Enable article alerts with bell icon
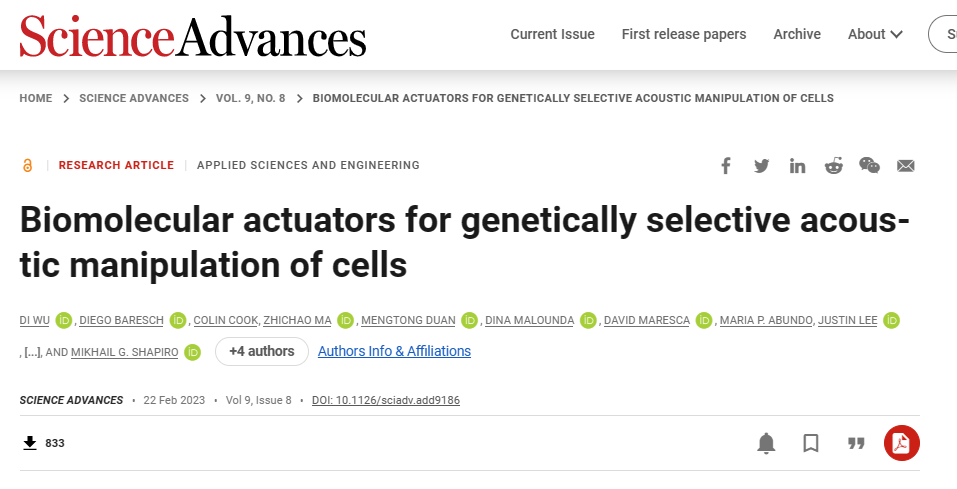 tap(766, 443)
